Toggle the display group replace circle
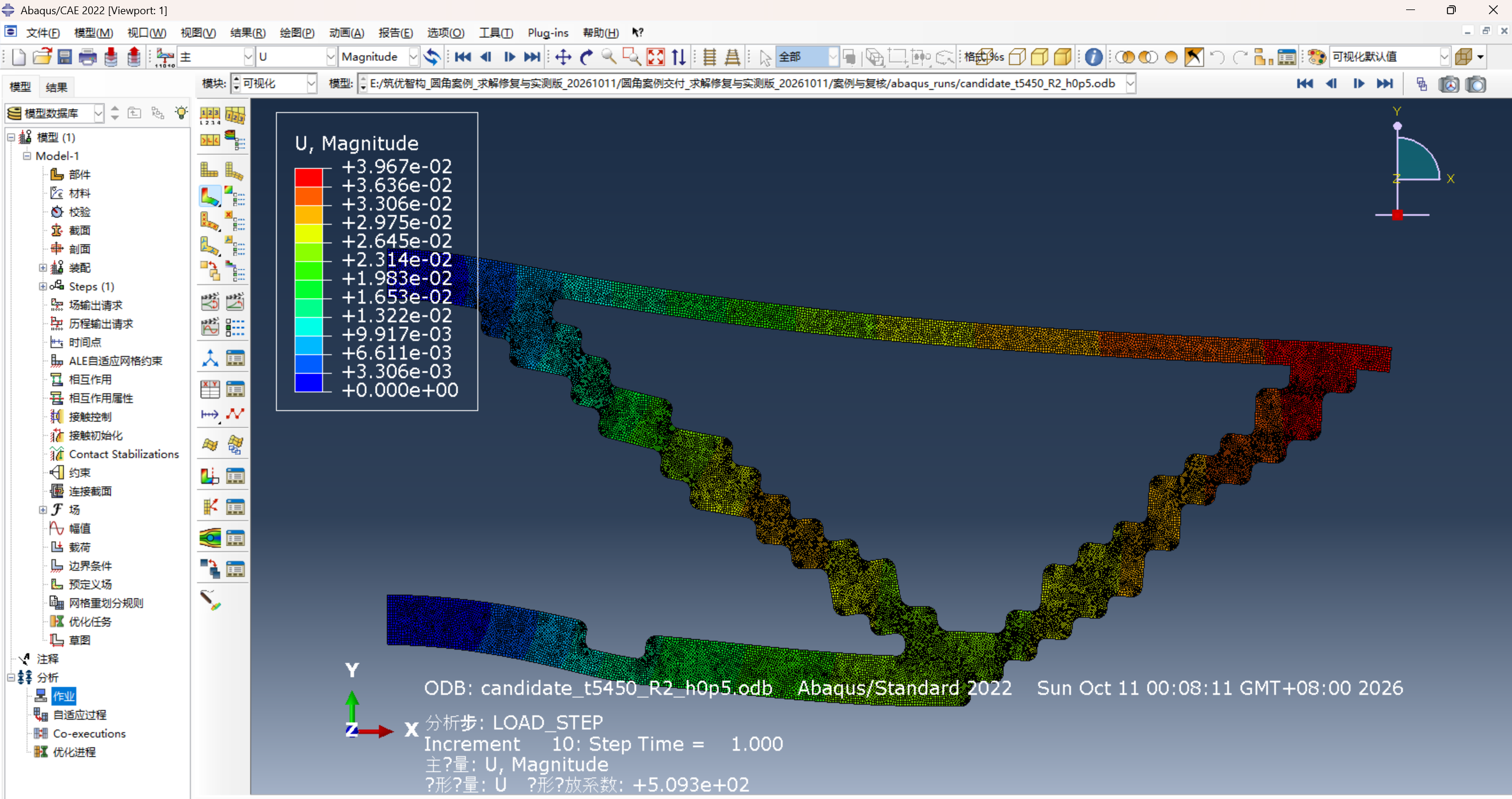Screen dimensions: 1512x799 point(1171,57)
